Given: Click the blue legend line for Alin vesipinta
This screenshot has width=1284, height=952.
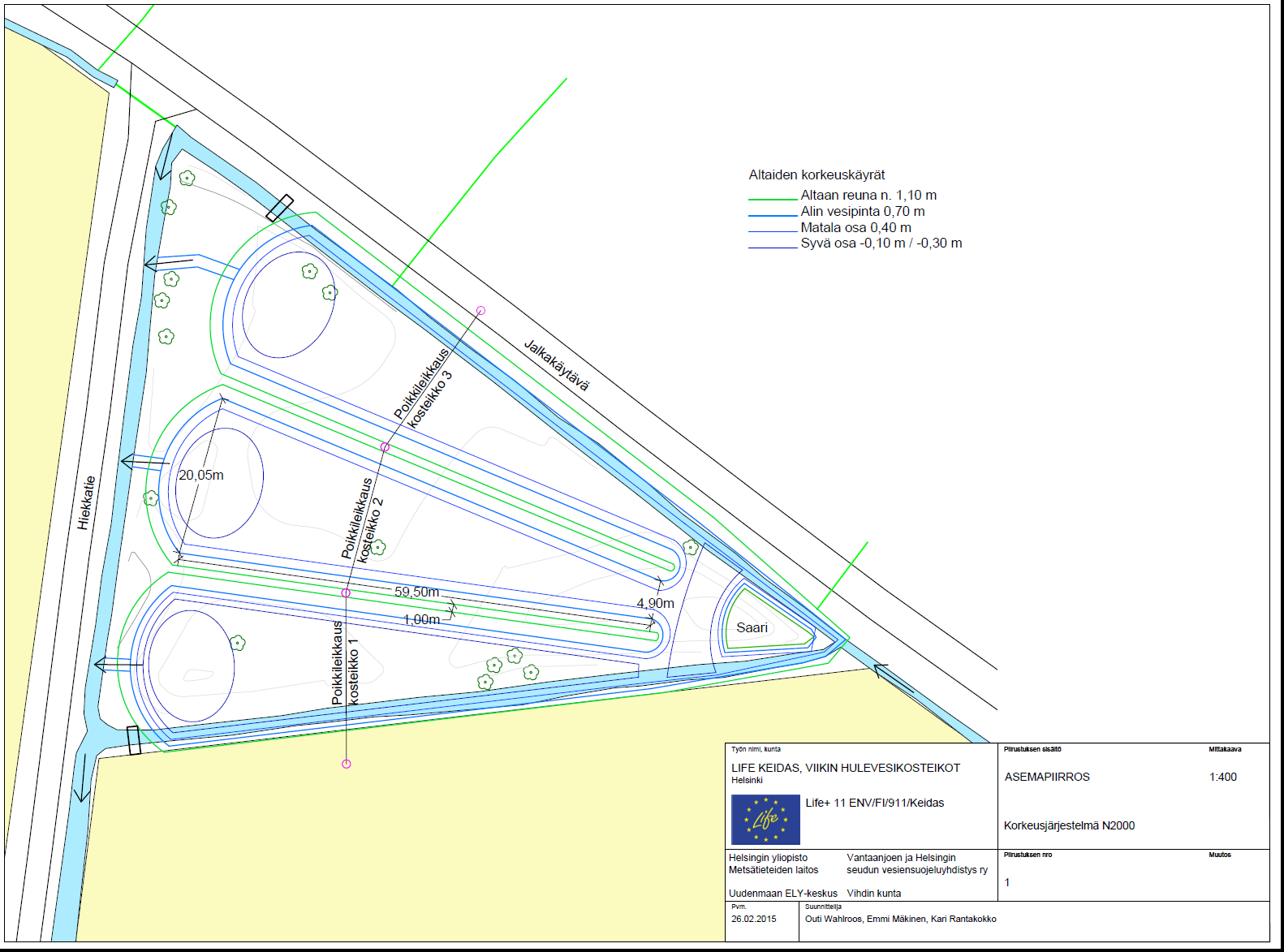Looking at the screenshot, I should point(773,215).
